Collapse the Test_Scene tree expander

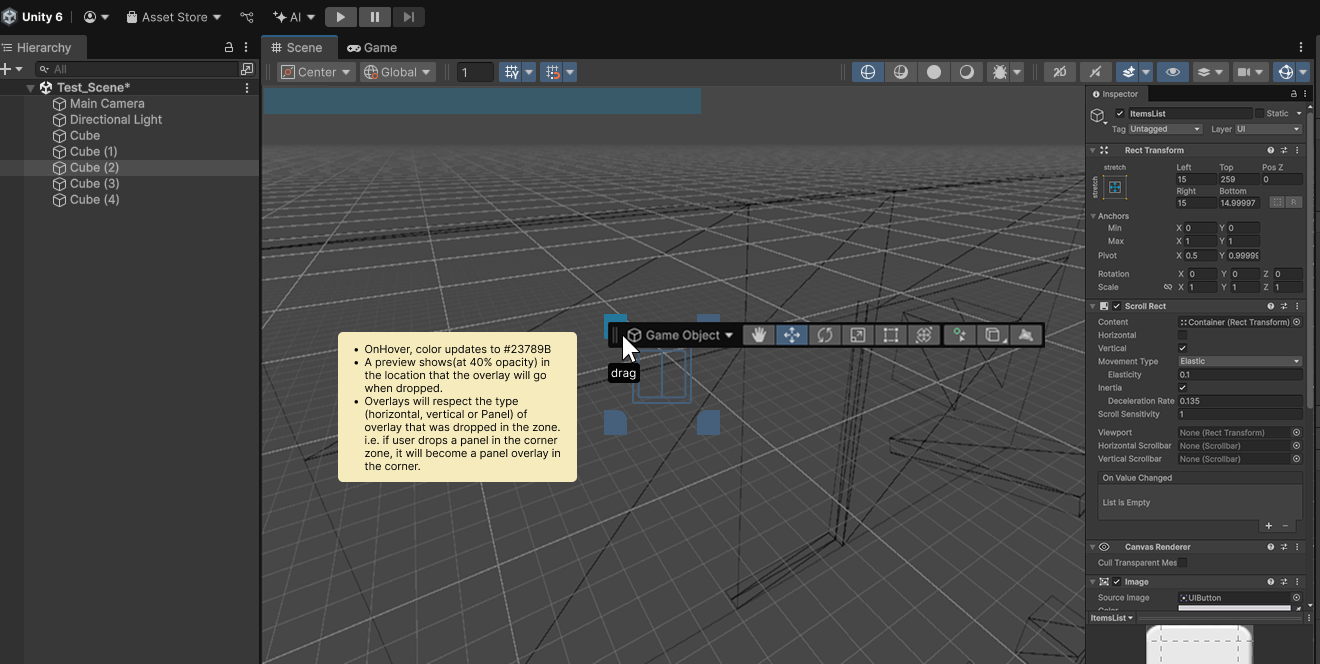(31, 88)
